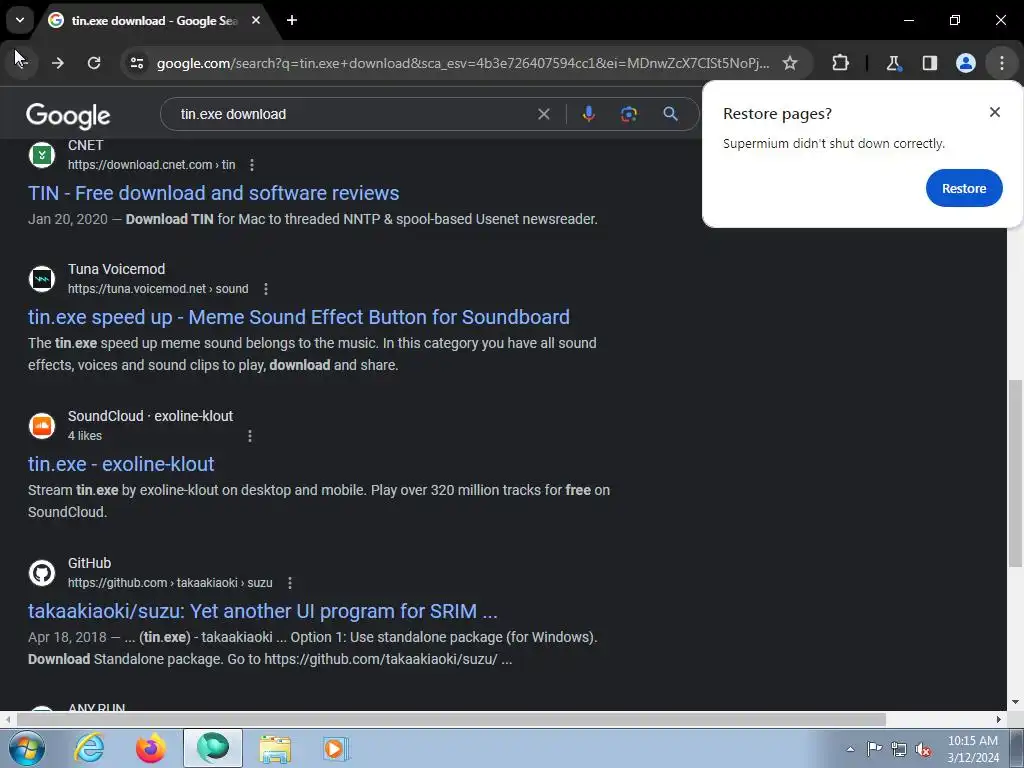Image resolution: width=1024 pixels, height=768 pixels.
Task: Reload the current page
Action: pos(94,63)
